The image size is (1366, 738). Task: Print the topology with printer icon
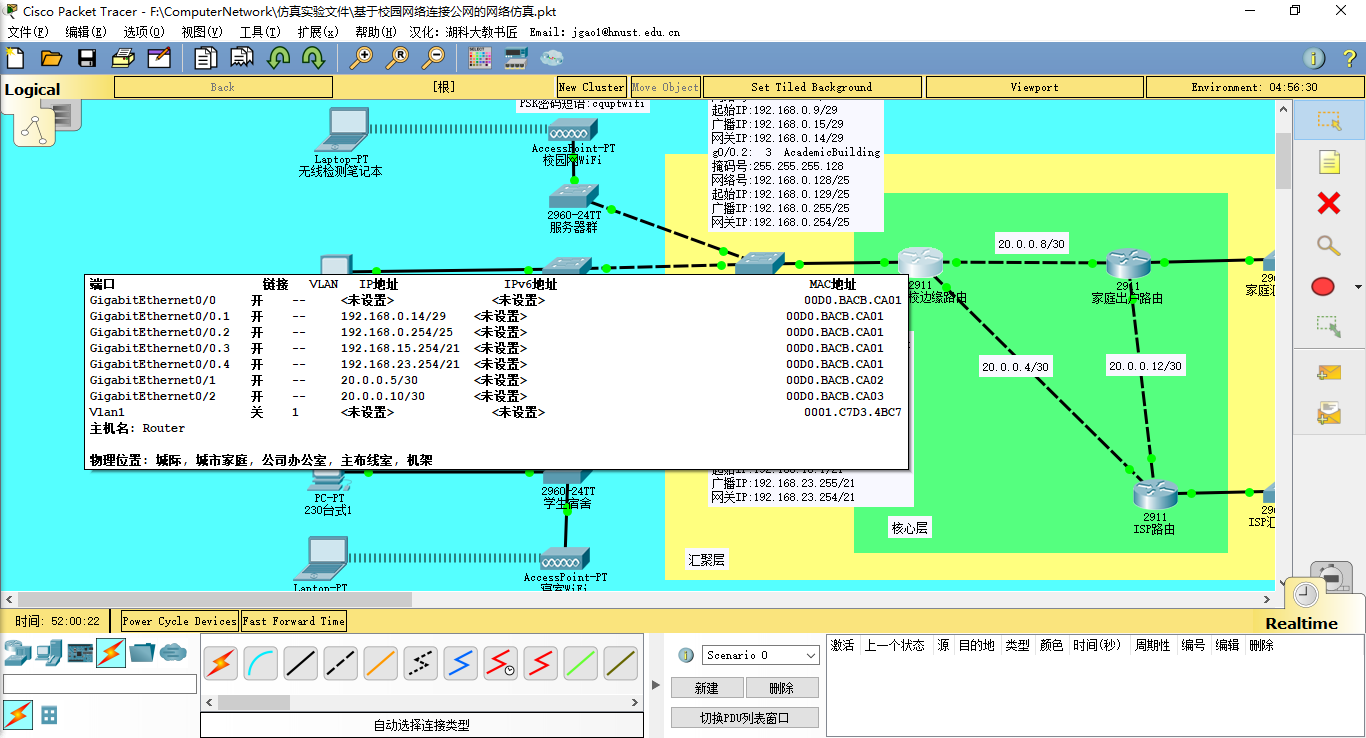pos(123,58)
